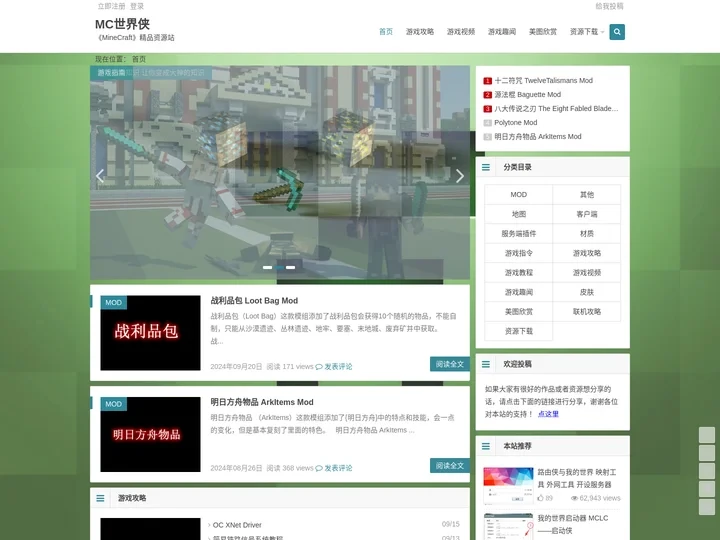720x540 pixels.
Task: Open 游戏教程 category
Action: [518, 273]
